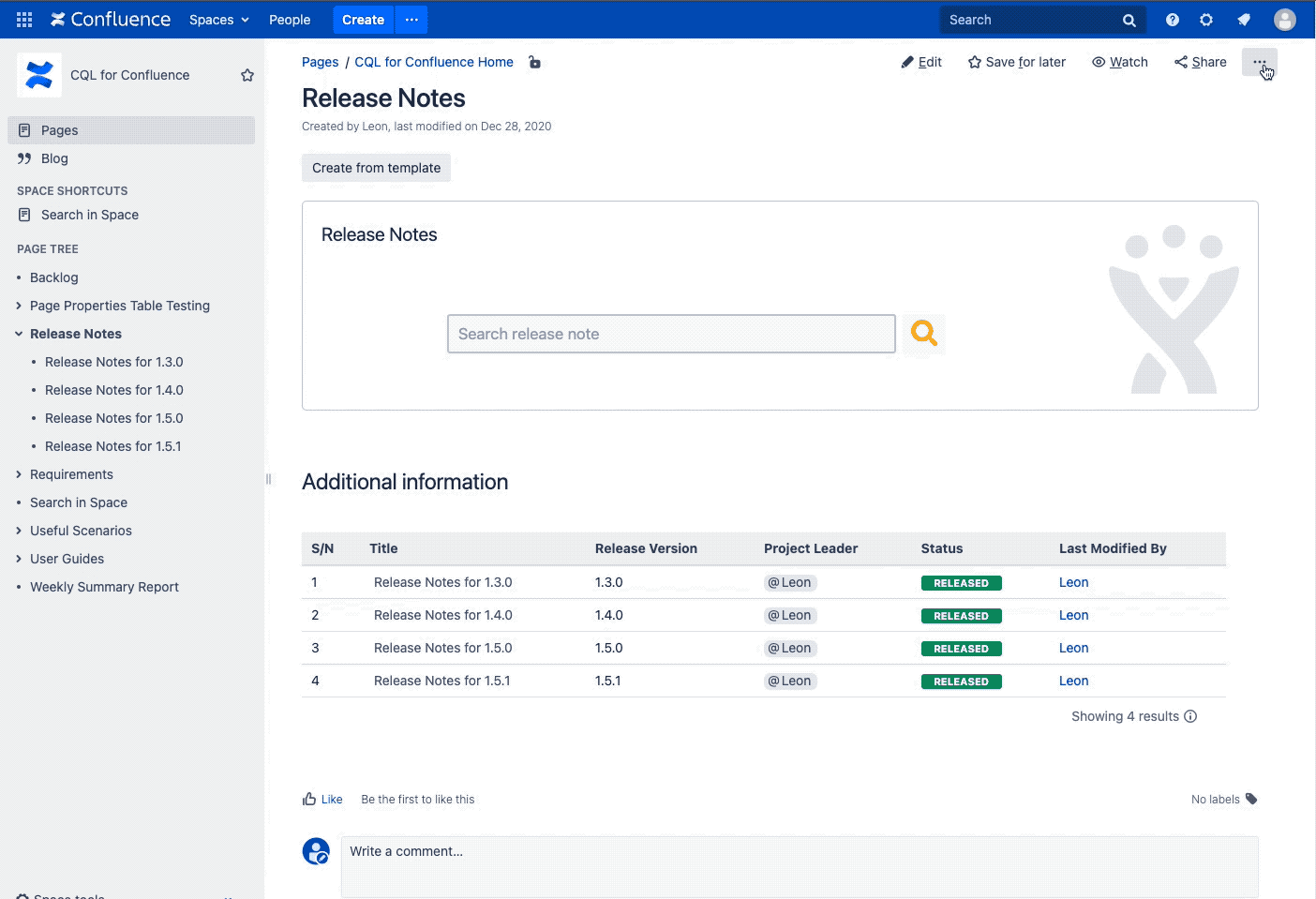The image size is (1316, 899).
Task: Open the help question mark icon
Action: tap(1172, 20)
